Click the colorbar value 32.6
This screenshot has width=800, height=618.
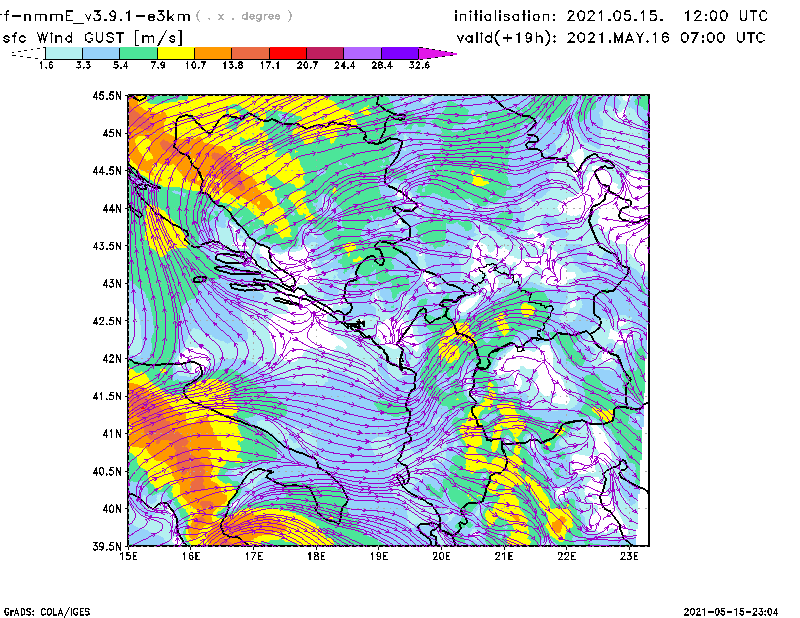[419, 65]
